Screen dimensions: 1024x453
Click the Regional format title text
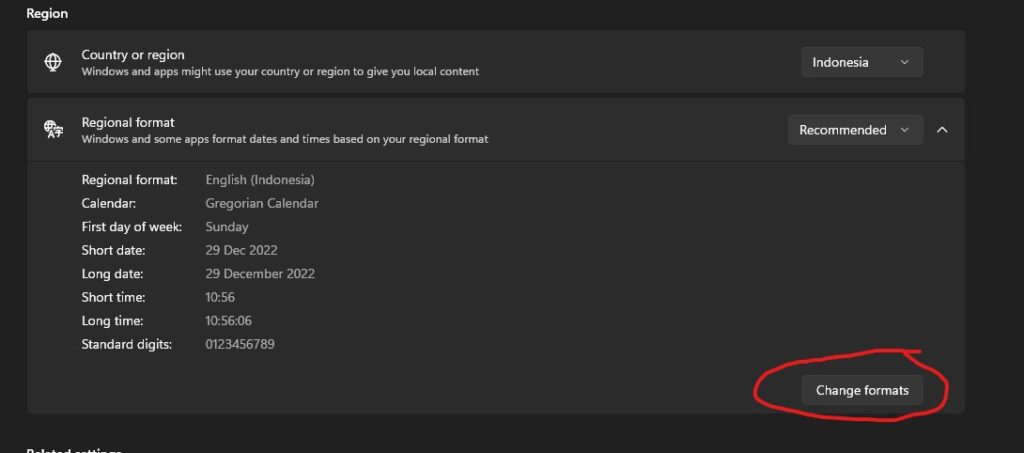pos(128,123)
